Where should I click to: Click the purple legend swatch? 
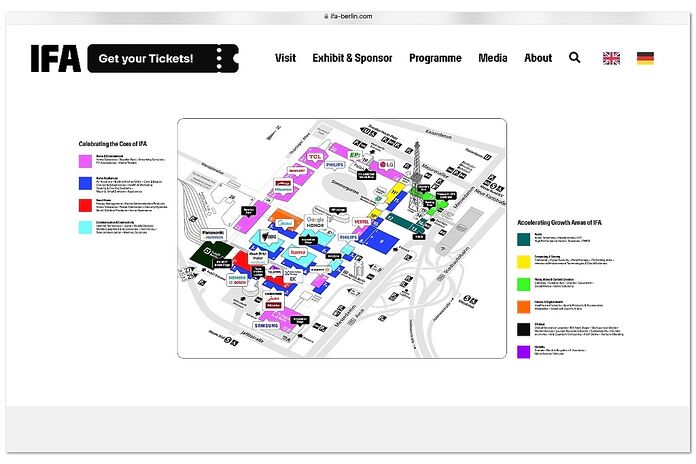click(524, 352)
